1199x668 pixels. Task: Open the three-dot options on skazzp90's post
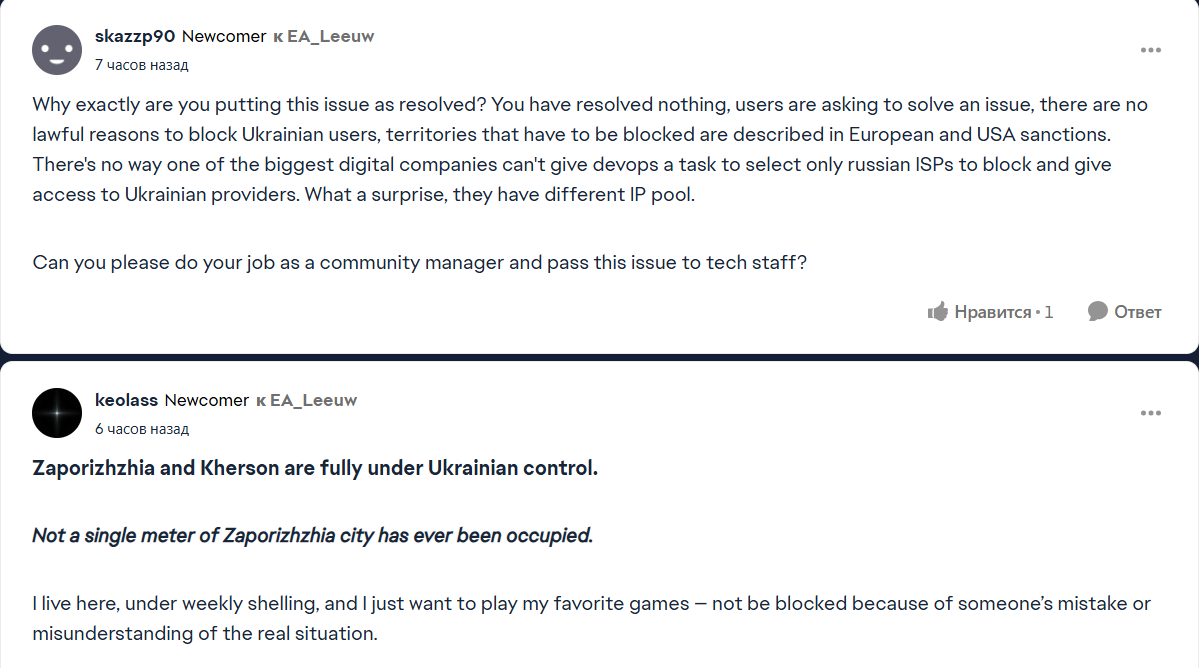pyautogui.click(x=1151, y=50)
